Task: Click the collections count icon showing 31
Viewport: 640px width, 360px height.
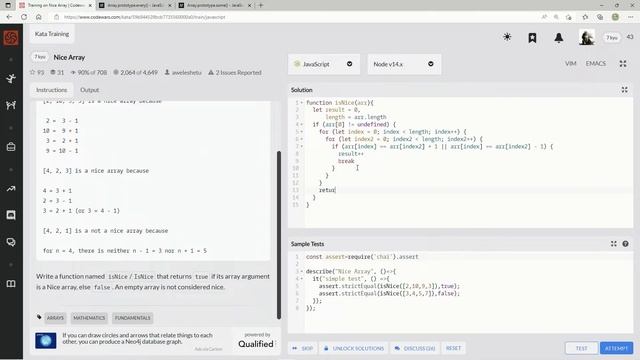Action: click(53, 72)
